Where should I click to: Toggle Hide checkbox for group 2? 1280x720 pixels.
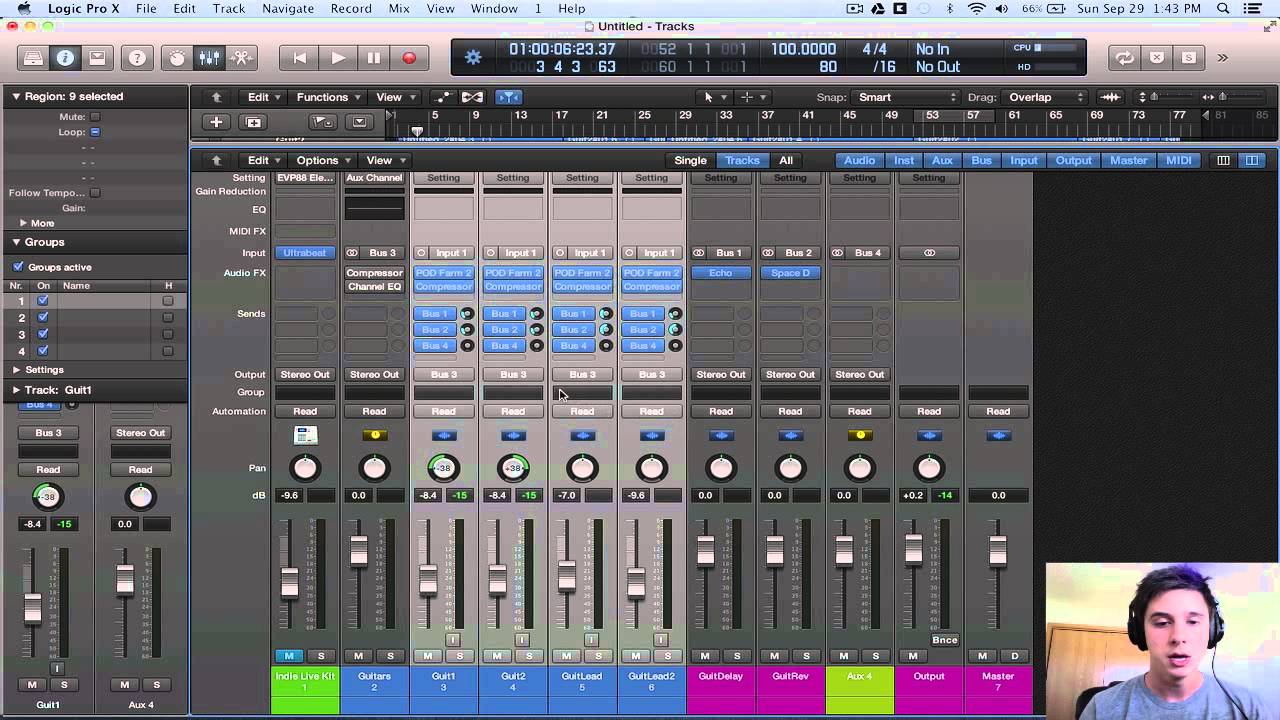coord(167,317)
